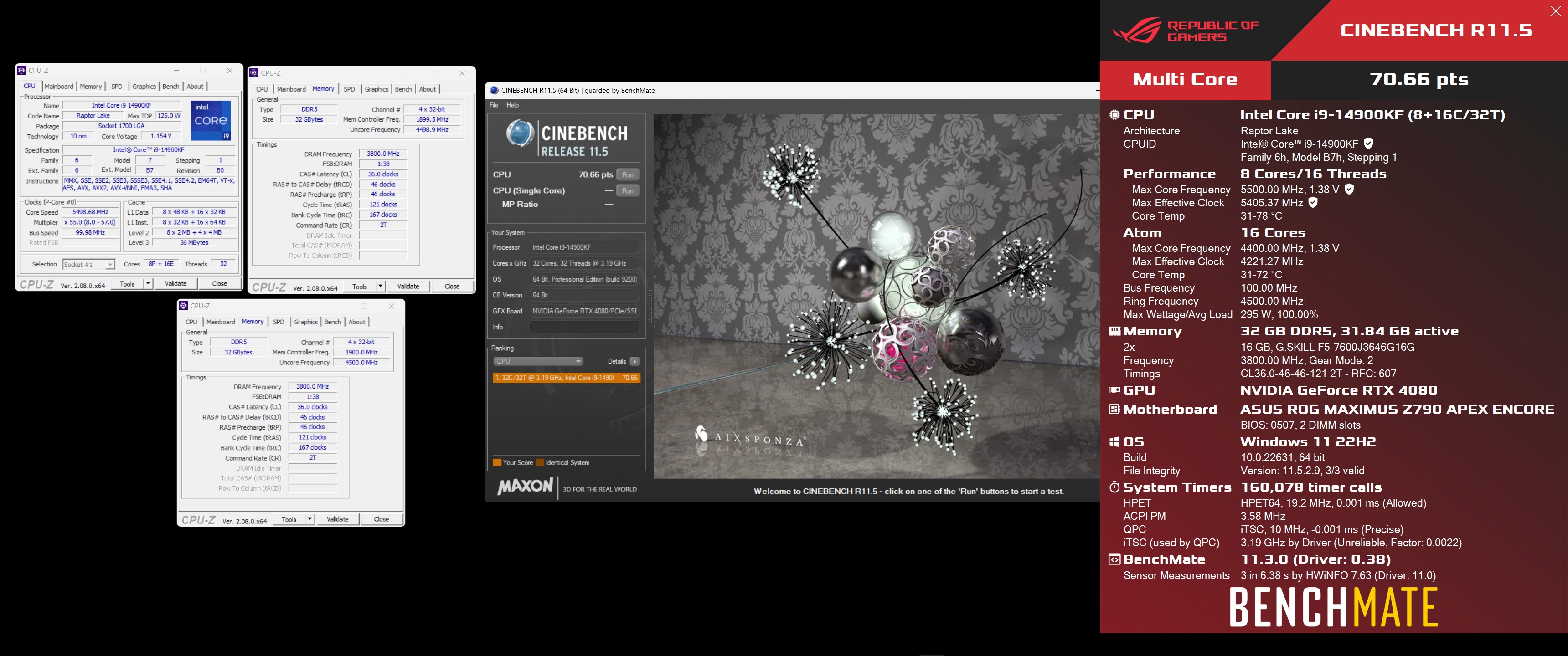Click the CPU-Z title icon in the CPU tab window
The image size is (1568, 656).
21,70
